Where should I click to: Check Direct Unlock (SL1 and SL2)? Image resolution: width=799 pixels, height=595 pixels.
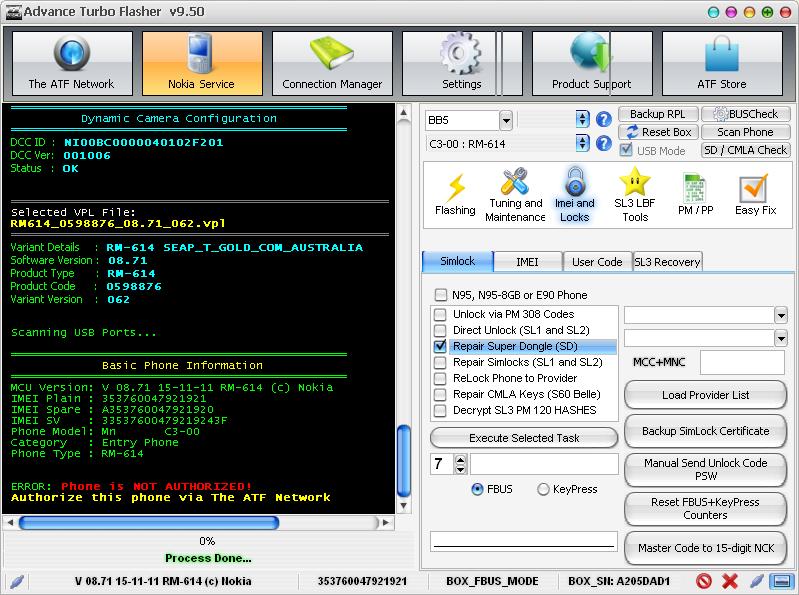click(440, 330)
